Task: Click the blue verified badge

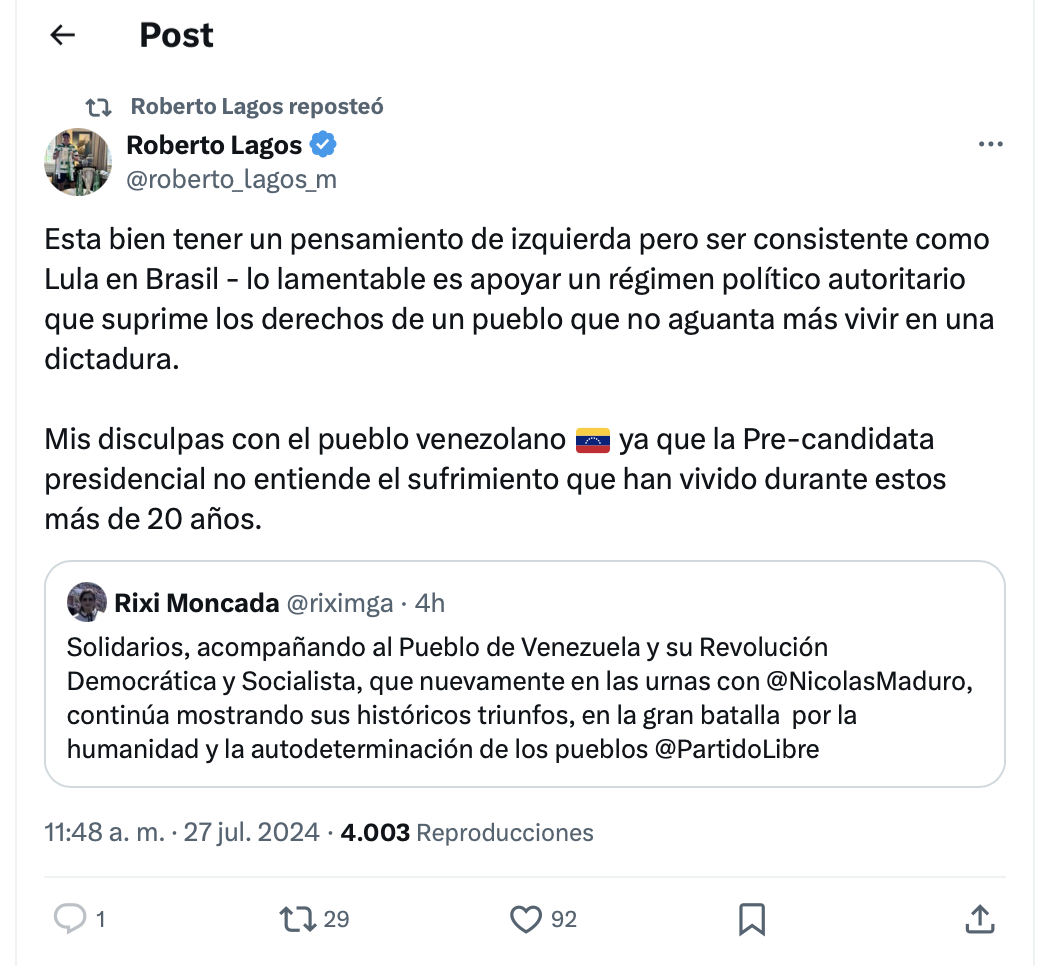Action: click(322, 145)
